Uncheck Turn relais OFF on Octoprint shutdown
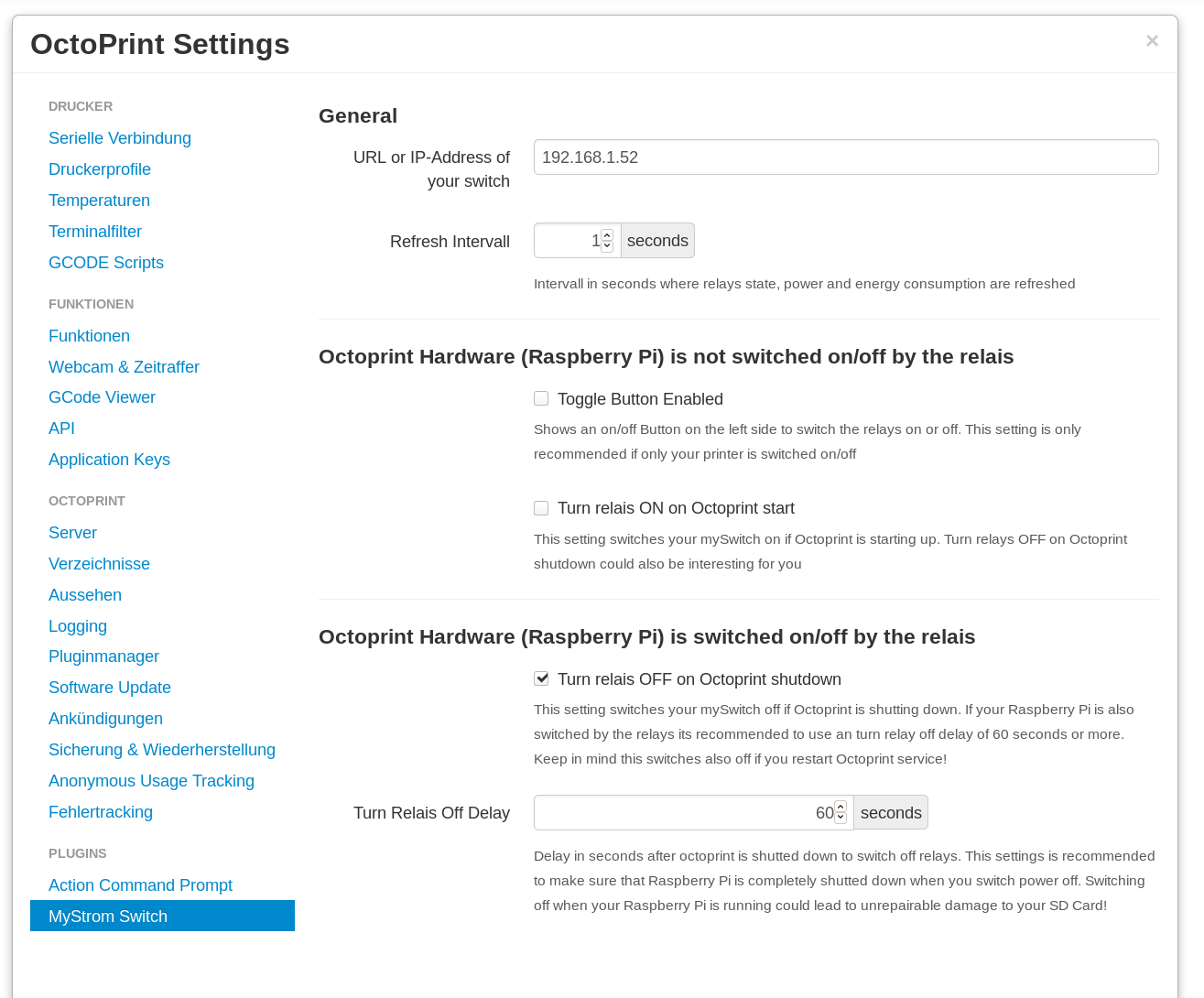Screen dimensions: 1204x998 [541, 678]
